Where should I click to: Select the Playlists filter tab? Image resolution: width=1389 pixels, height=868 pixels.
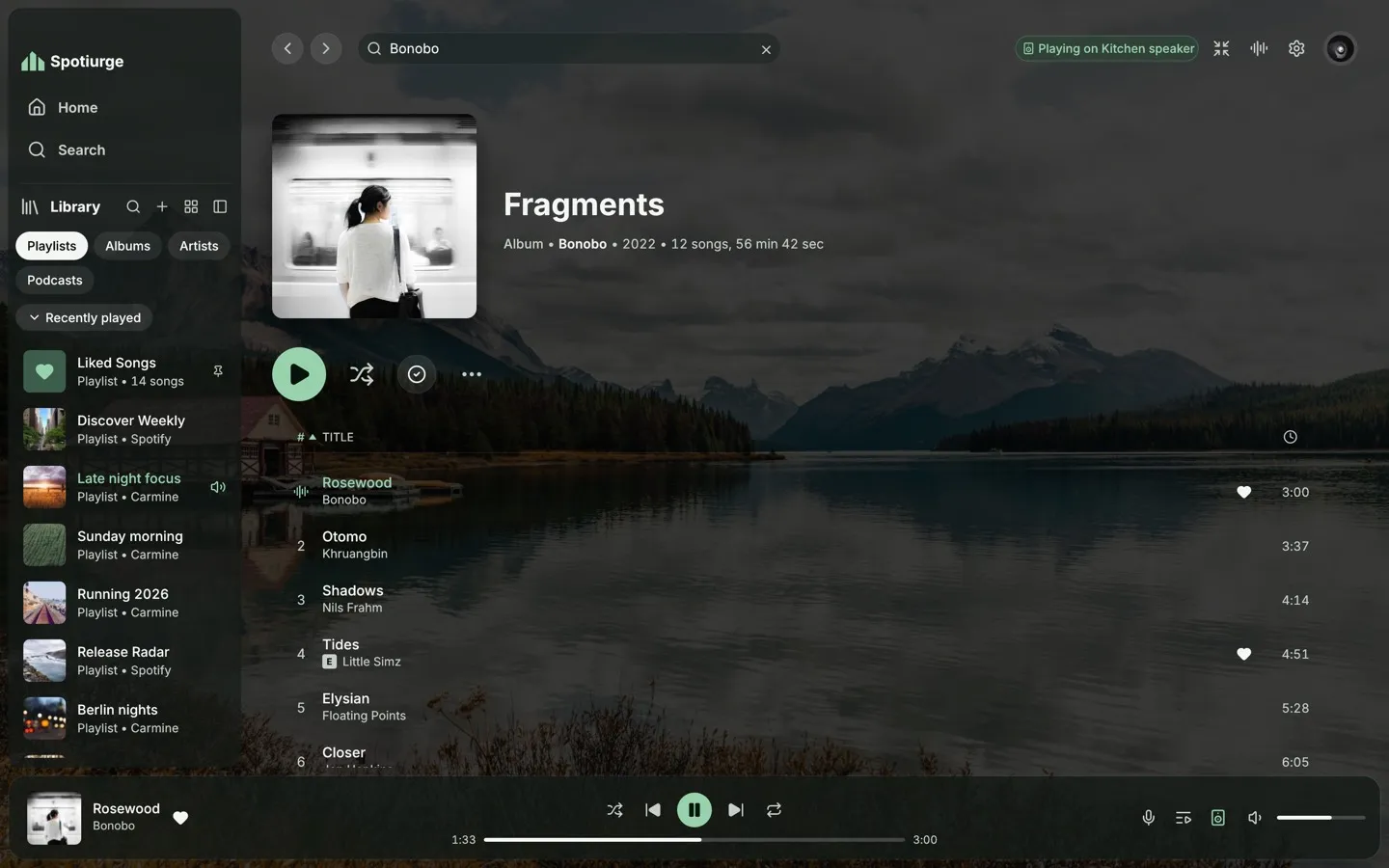[x=52, y=246]
